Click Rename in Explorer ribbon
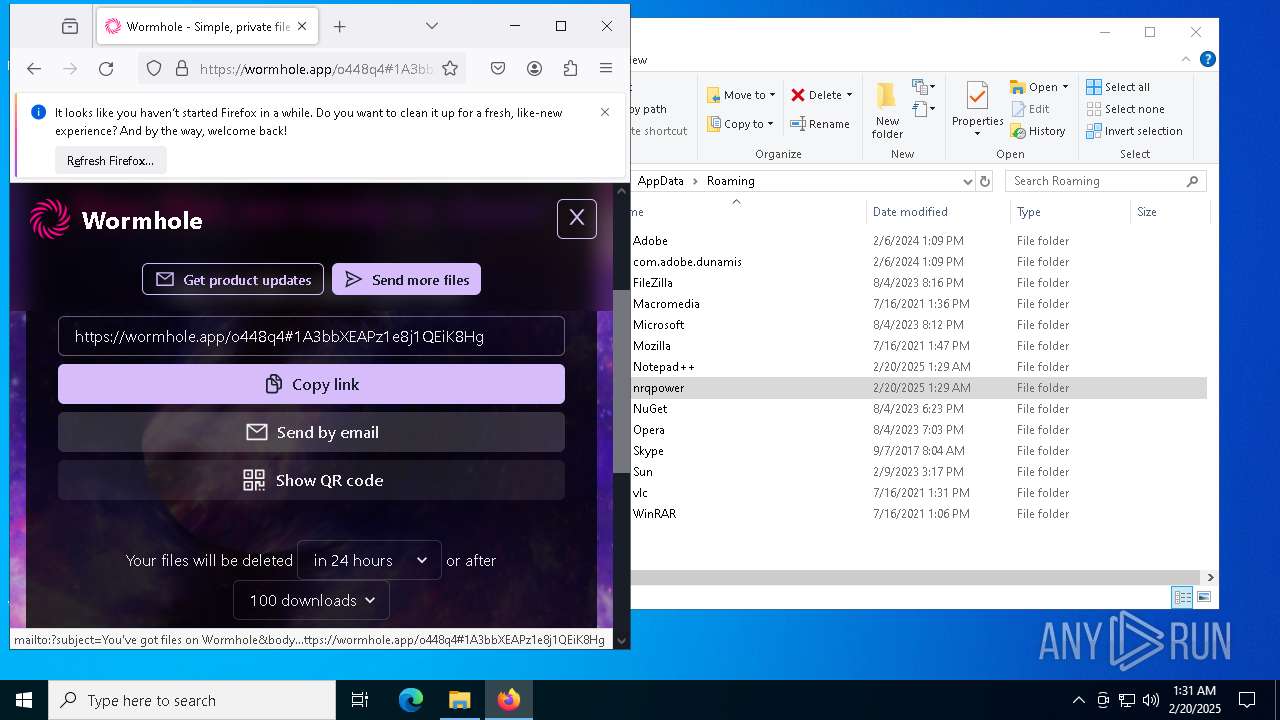 [x=820, y=124]
